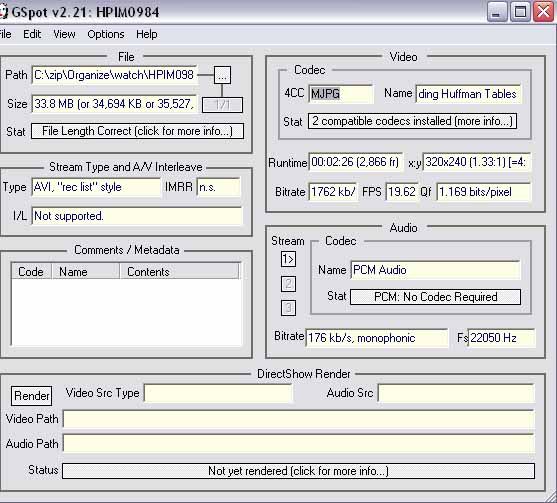Select audio stream 1 button
This screenshot has width=557, height=503.
(x=288, y=259)
